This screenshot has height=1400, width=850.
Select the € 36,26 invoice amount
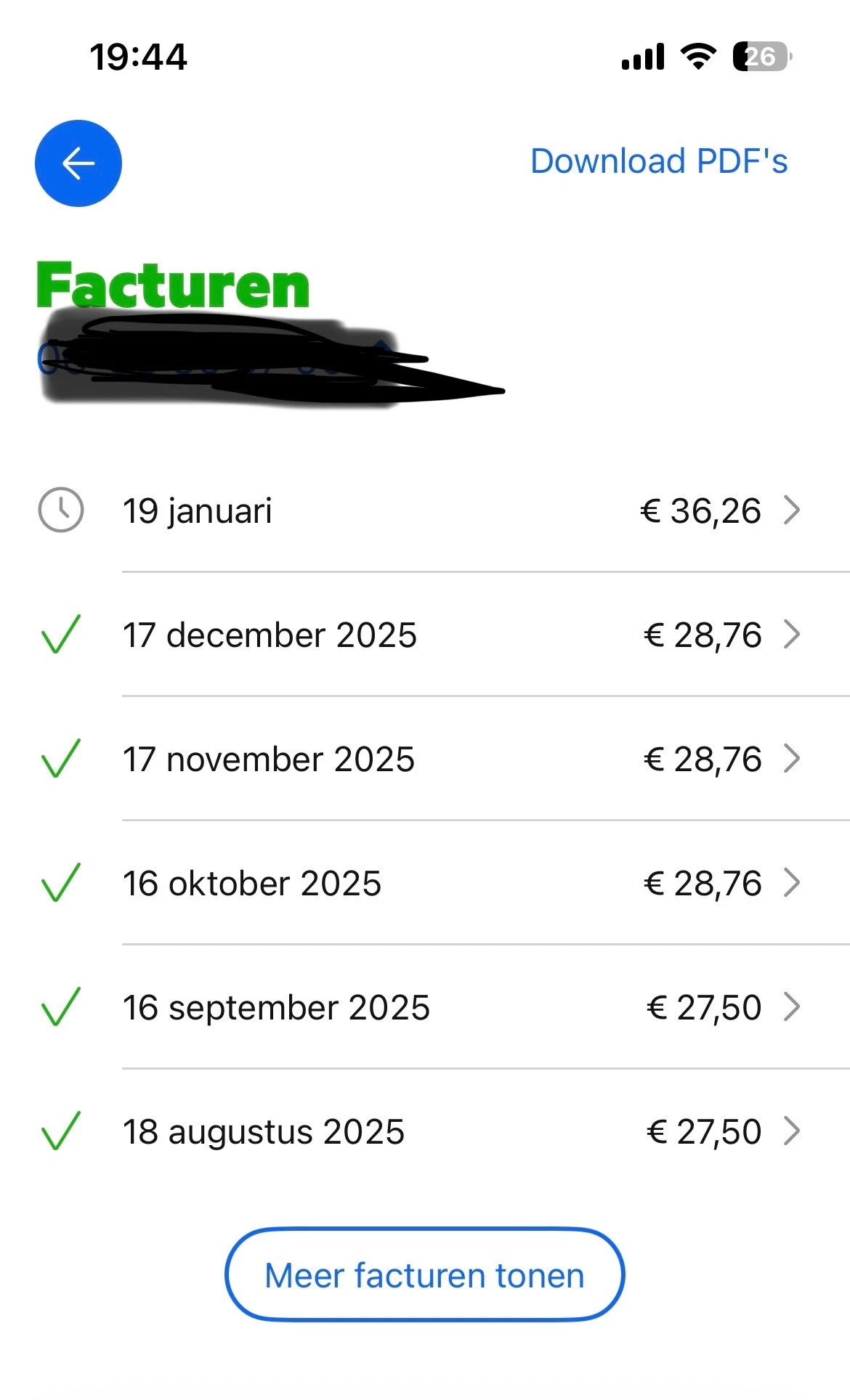[x=701, y=510]
